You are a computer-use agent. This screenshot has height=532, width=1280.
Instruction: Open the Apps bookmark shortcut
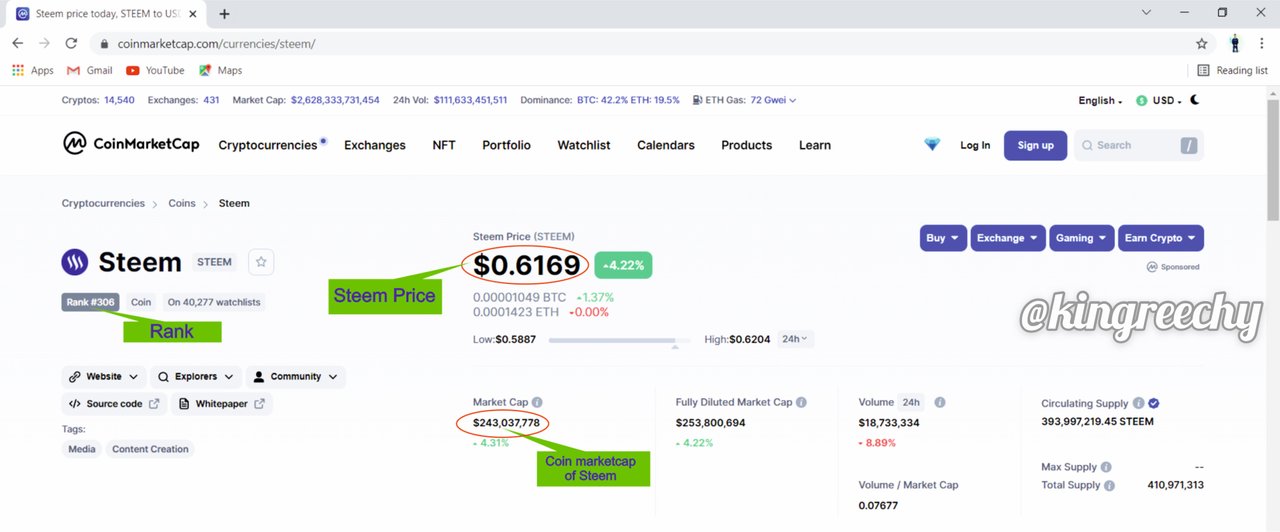point(32,70)
